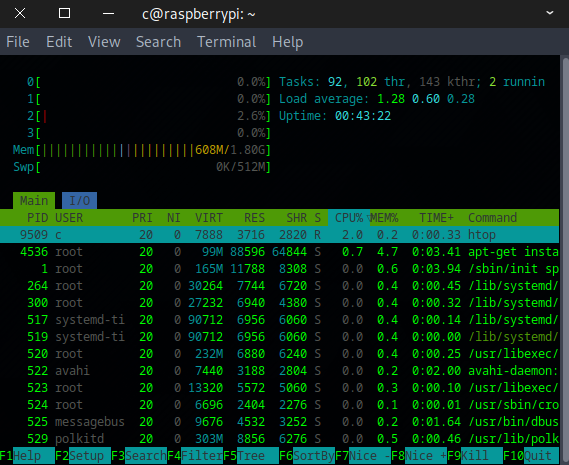Select process row with PID 300
Screen dimensions: 569x465
[x=279, y=303]
